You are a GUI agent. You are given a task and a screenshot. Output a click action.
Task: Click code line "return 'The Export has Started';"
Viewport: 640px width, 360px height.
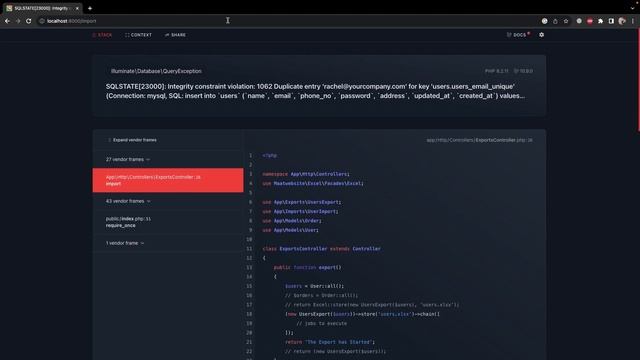pos(330,342)
